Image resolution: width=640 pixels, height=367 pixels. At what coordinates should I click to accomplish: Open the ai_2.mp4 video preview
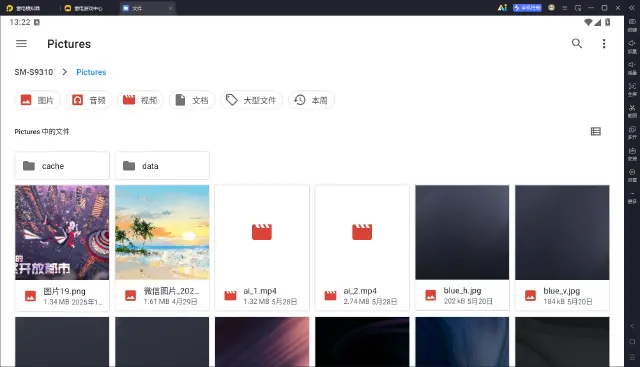coord(362,232)
